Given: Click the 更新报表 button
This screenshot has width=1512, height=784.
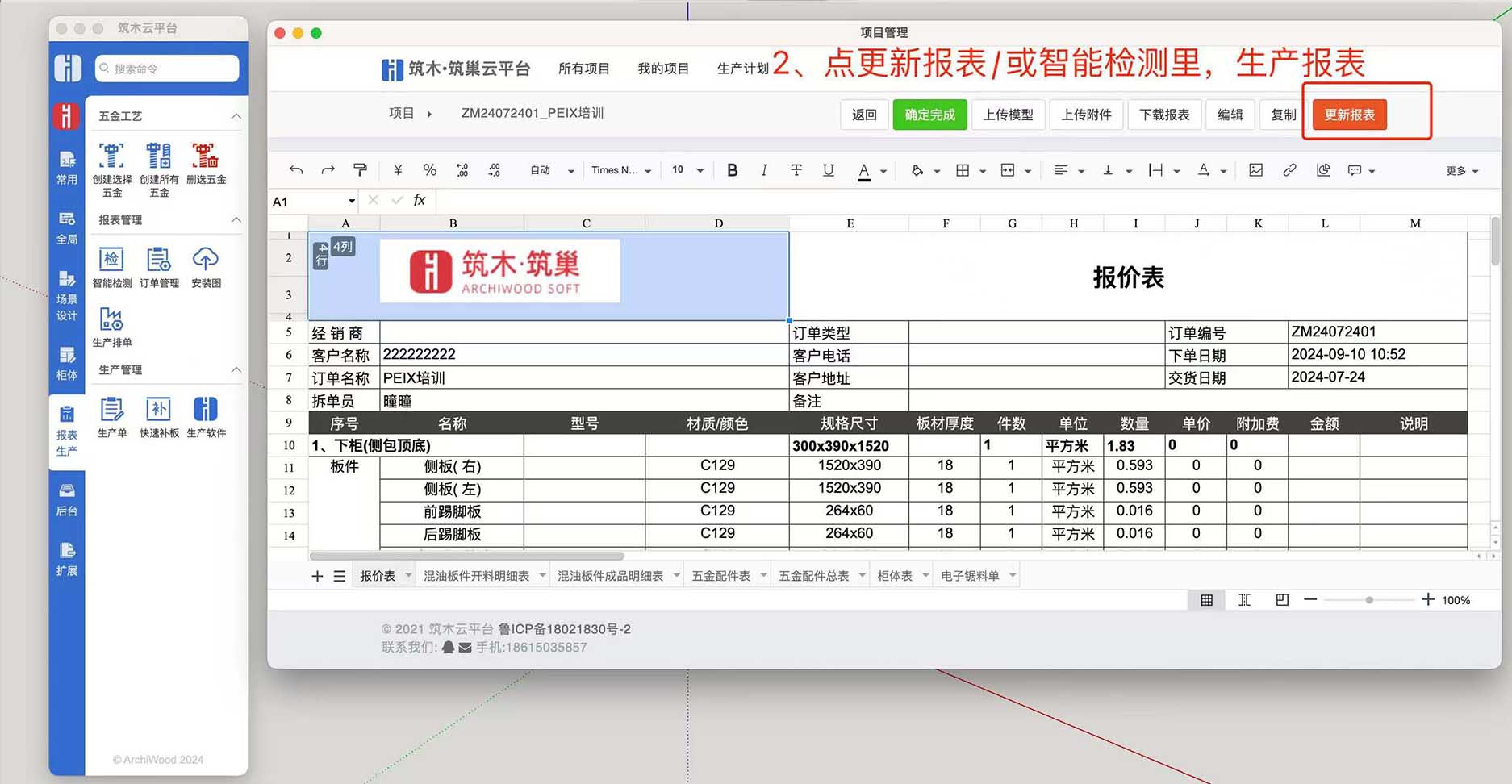Looking at the screenshot, I should pyautogui.click(x=1349, y=115).
